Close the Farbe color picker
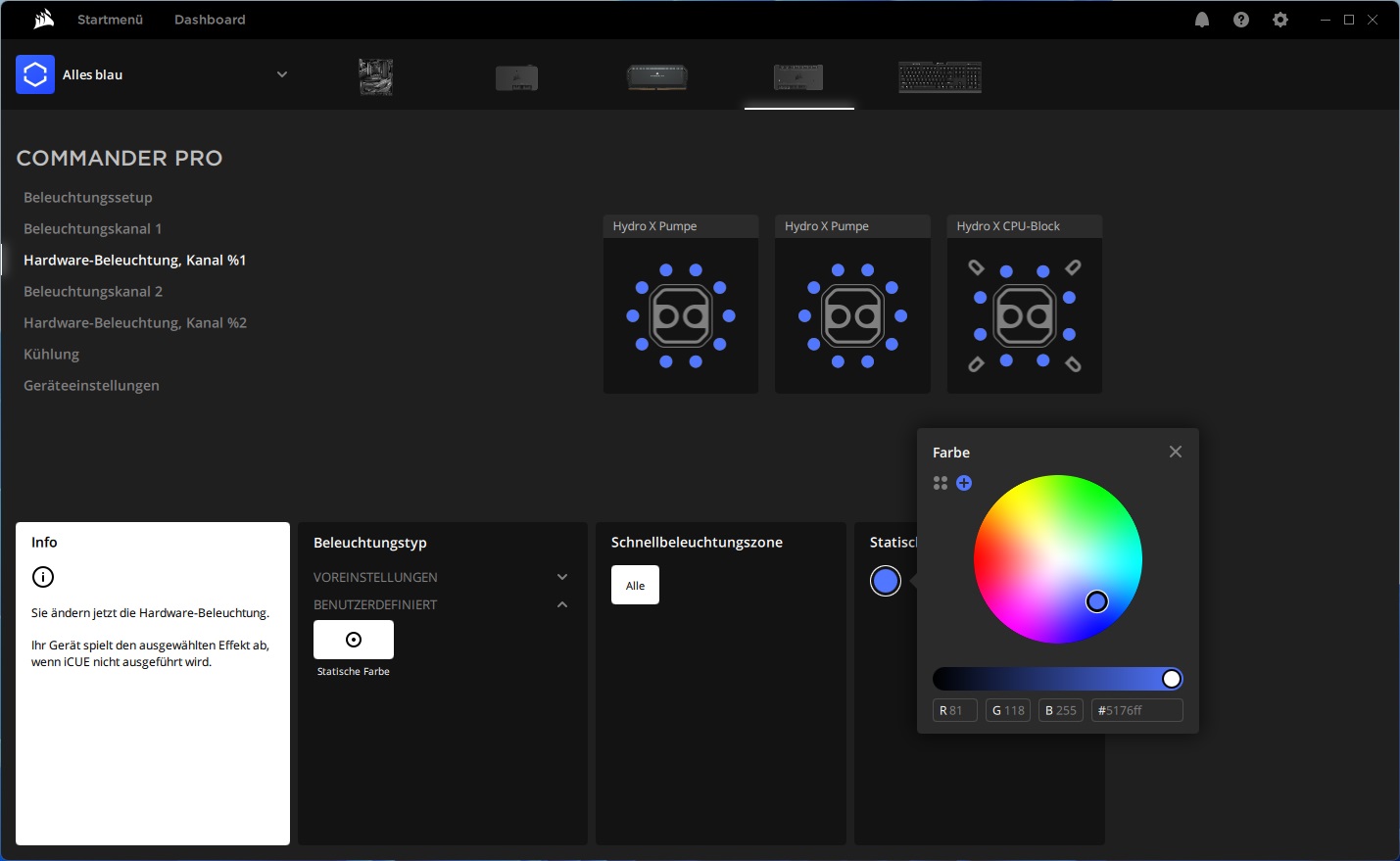Image resolution: width=1400 pixels, height=861 pixels. 1176,452
